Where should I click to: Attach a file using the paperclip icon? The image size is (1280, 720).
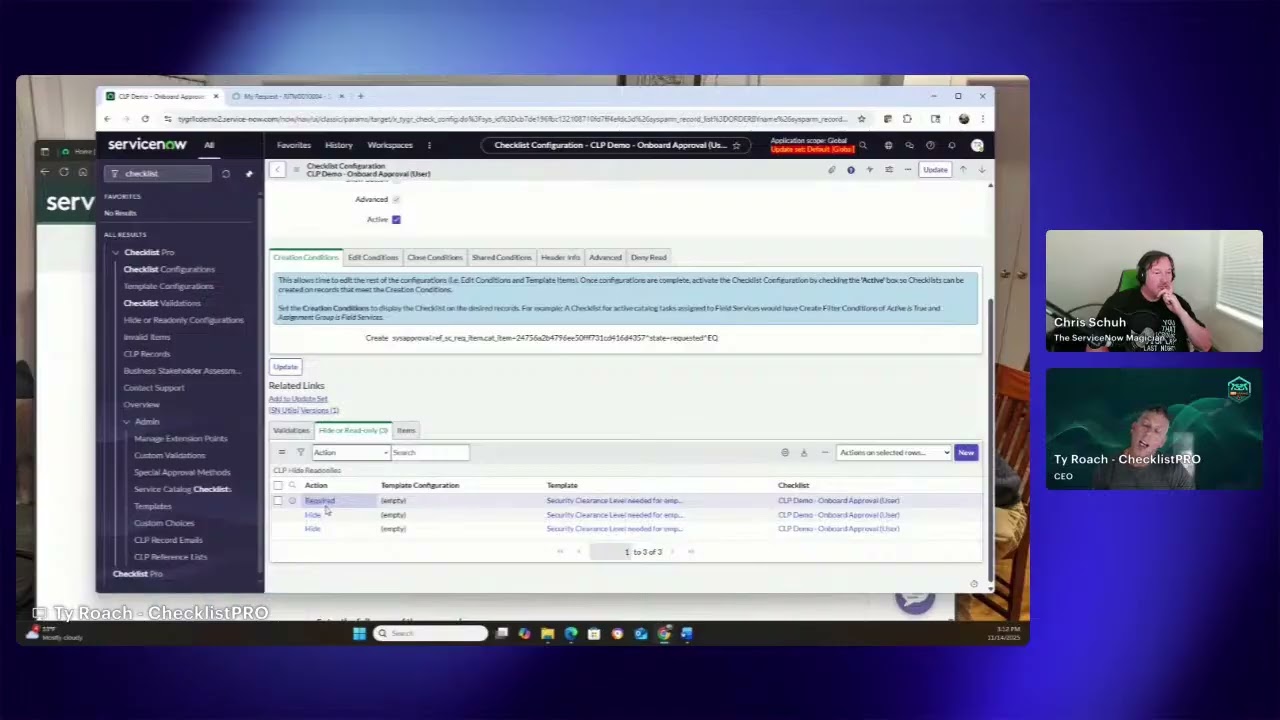pos(832,169)
